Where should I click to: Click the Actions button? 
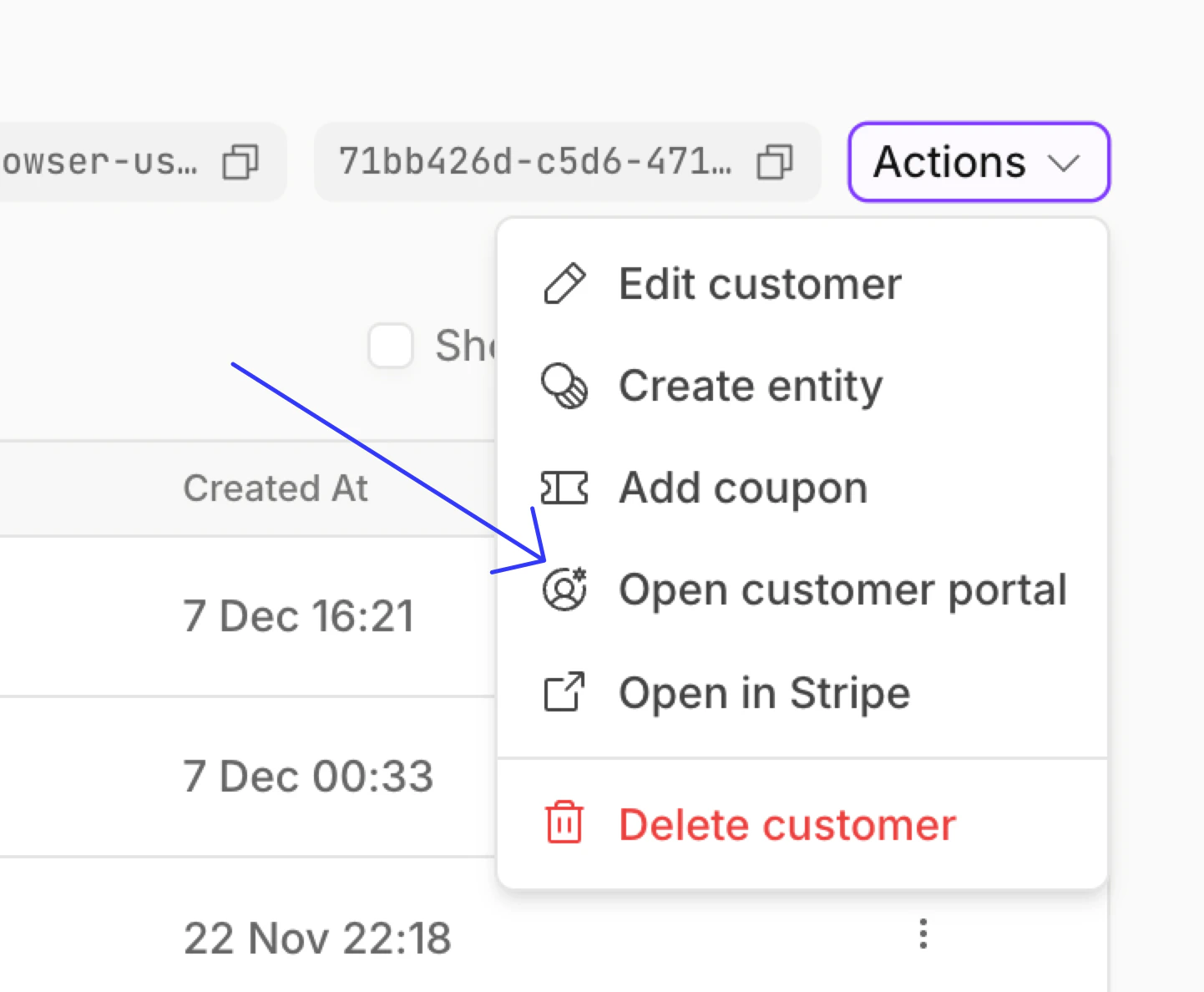[x=977, y=162]
